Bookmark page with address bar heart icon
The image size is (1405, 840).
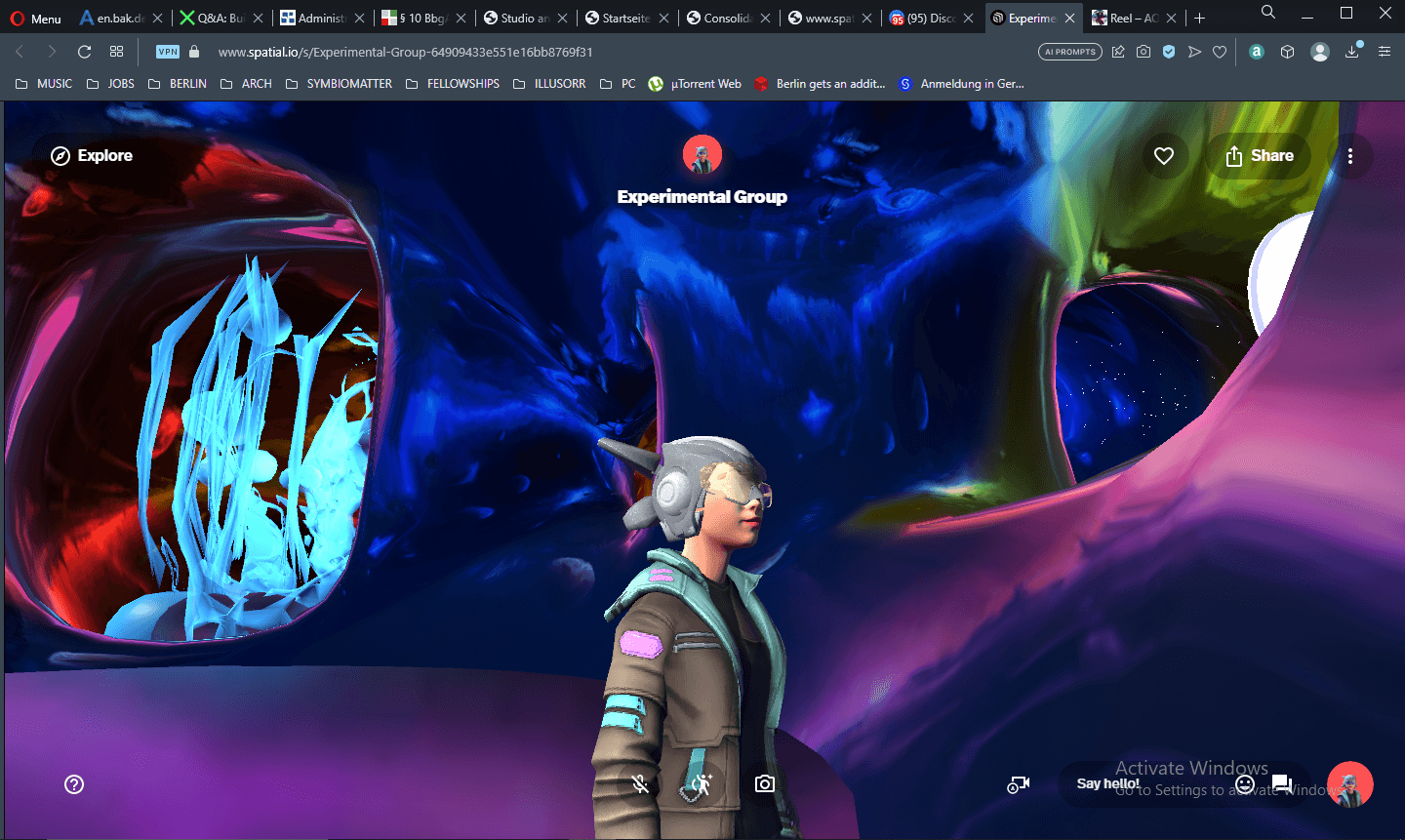coord(1220,52)
